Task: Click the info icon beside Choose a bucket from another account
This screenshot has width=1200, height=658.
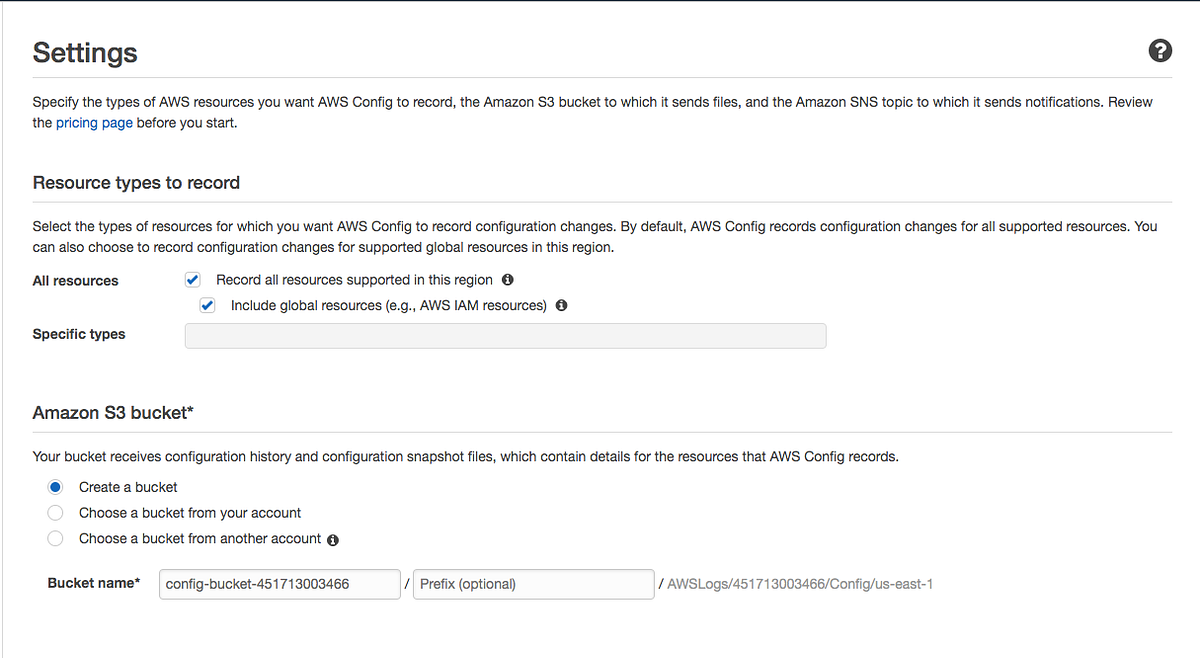Action: (x=333, y=538)
